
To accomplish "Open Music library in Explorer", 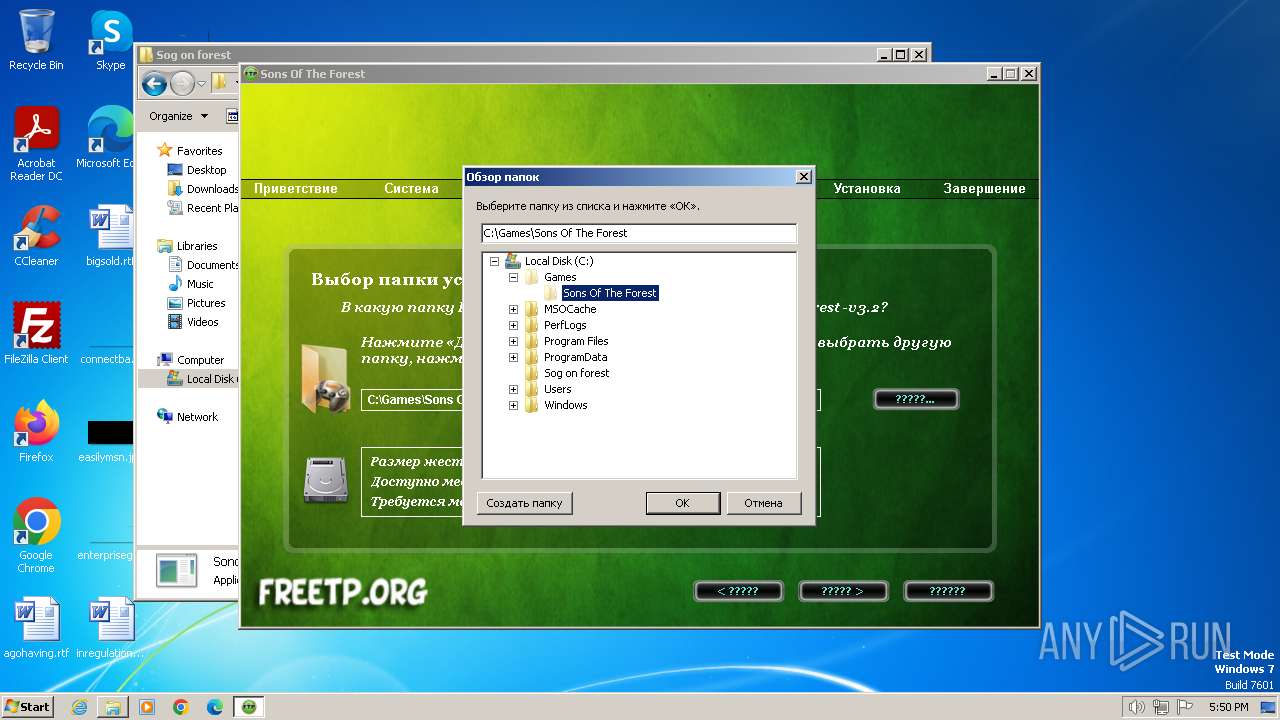I will tap(192, 284).
